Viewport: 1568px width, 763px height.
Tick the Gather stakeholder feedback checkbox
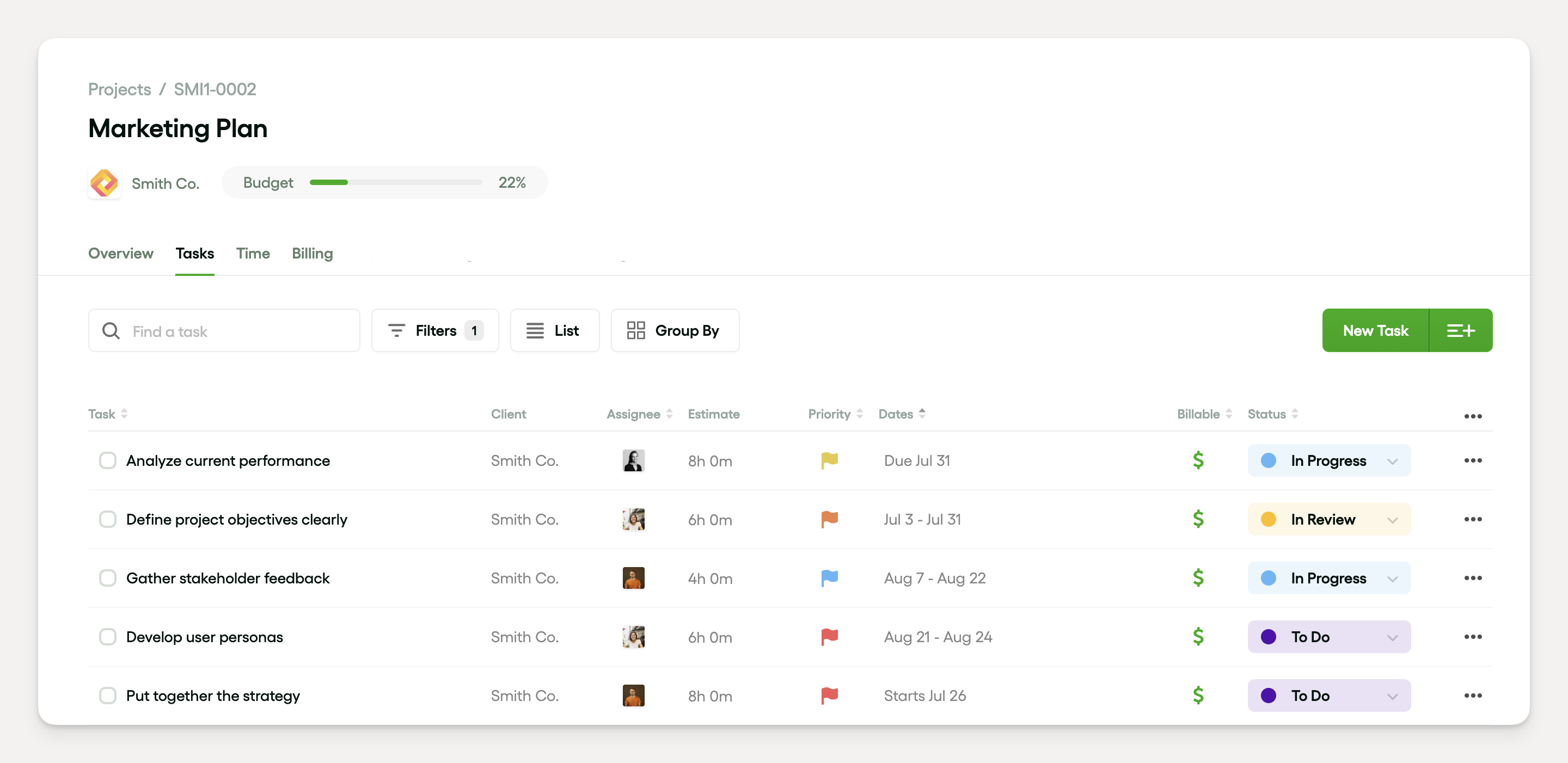click(x=108, y=578)
